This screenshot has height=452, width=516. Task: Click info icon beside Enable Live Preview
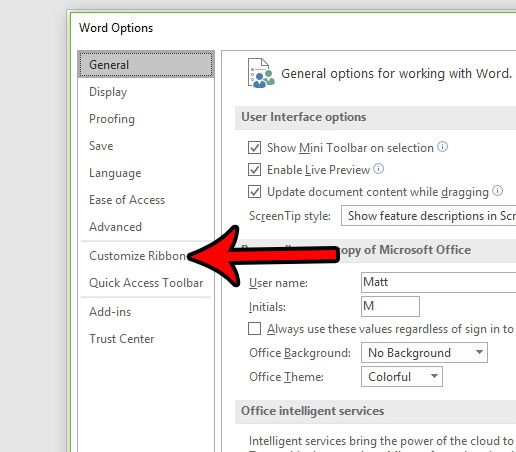pyautogui.click(x=378, y=169)
